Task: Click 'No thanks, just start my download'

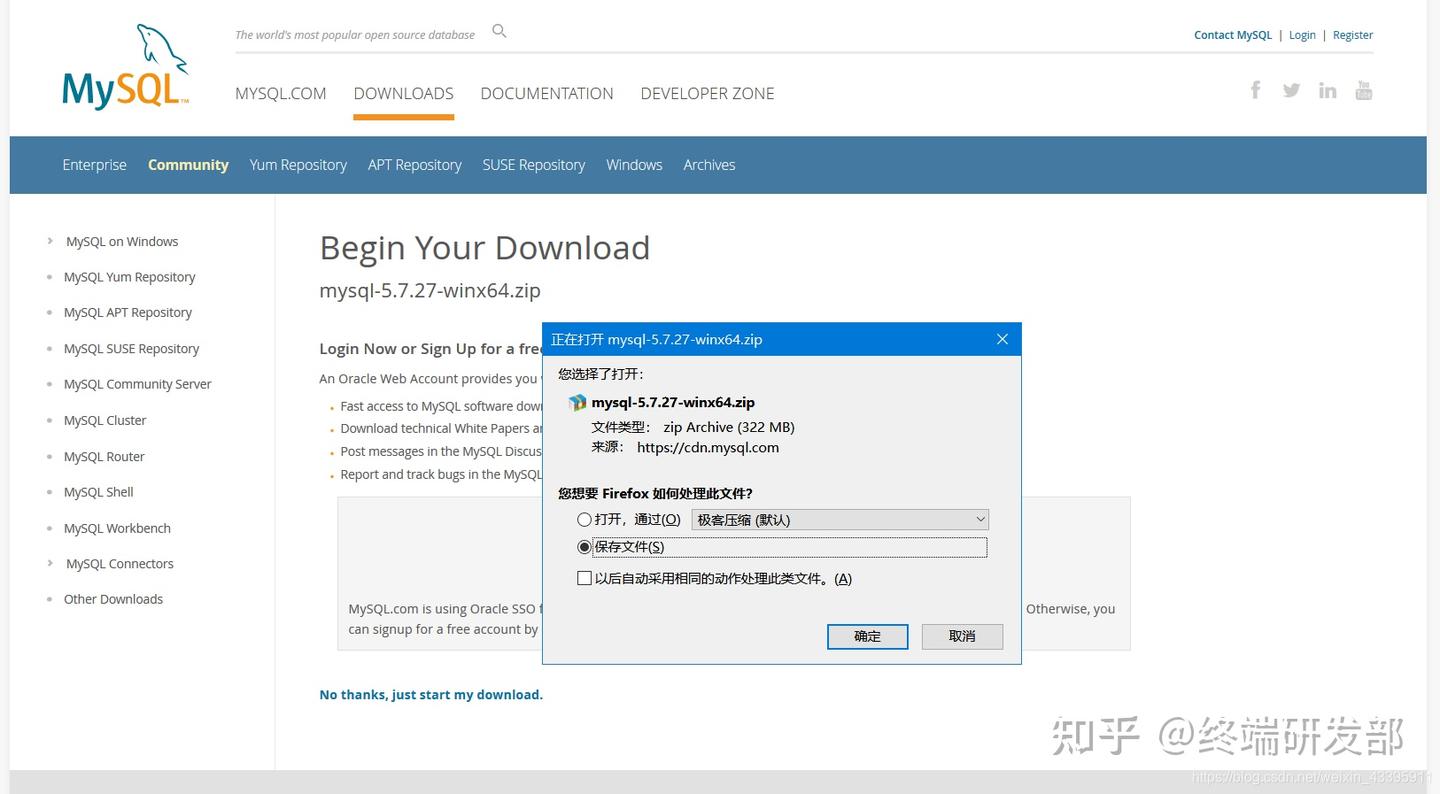Action: (x=430, y=694)
